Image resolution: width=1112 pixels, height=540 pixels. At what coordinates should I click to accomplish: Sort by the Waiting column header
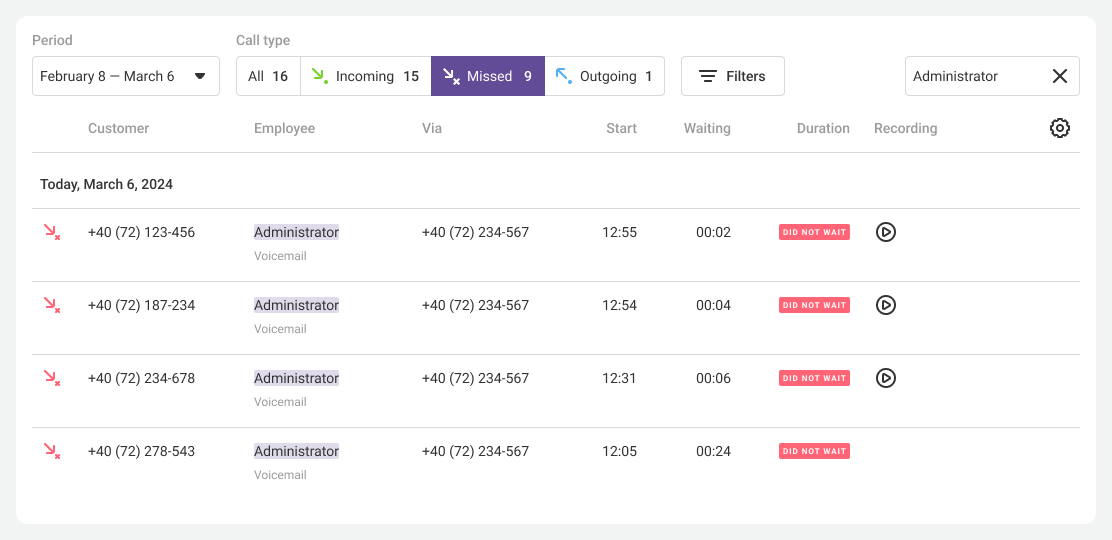(x=707, y=128)
